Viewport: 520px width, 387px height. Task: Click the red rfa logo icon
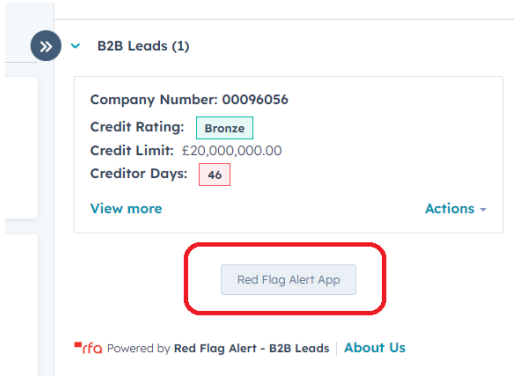click(x=88, y=348)
